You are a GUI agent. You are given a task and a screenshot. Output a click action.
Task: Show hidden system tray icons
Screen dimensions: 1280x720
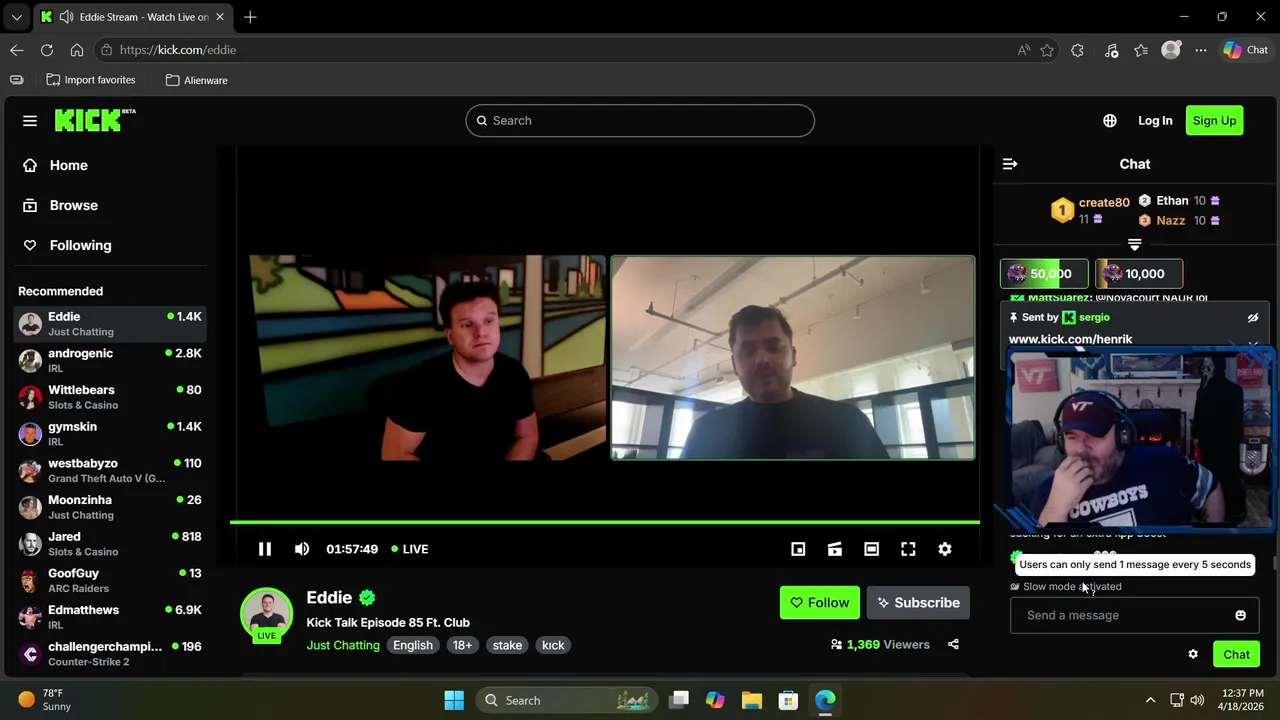[x=1150, y=700]
